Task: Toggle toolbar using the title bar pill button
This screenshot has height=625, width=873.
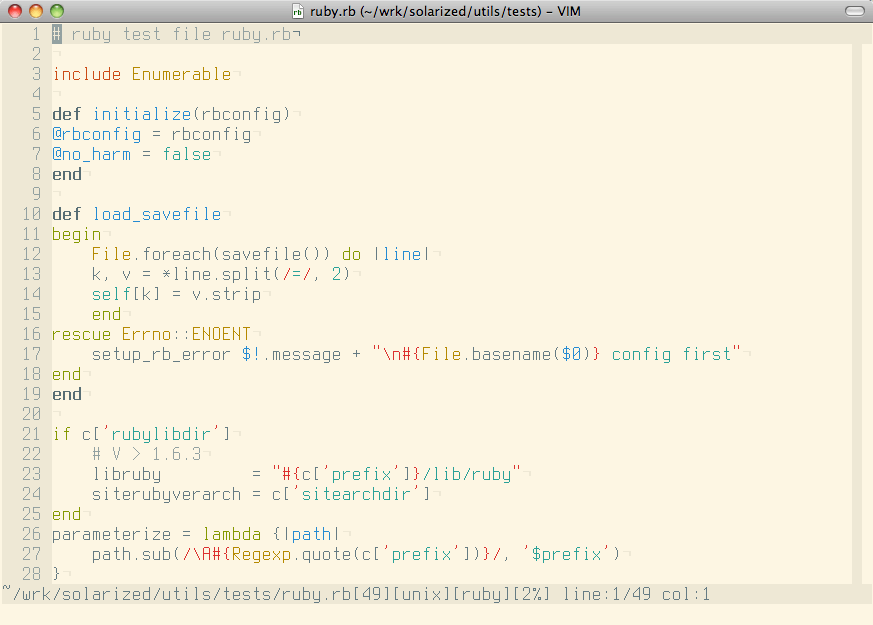Action: (x=855, y=11)
